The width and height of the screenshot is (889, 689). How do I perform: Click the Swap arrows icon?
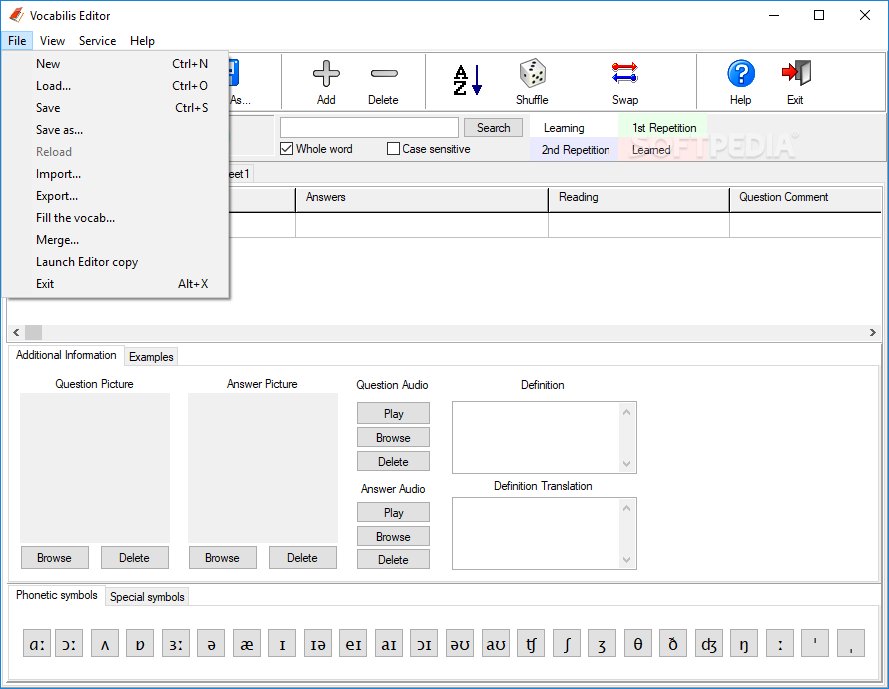pos(625,73)
